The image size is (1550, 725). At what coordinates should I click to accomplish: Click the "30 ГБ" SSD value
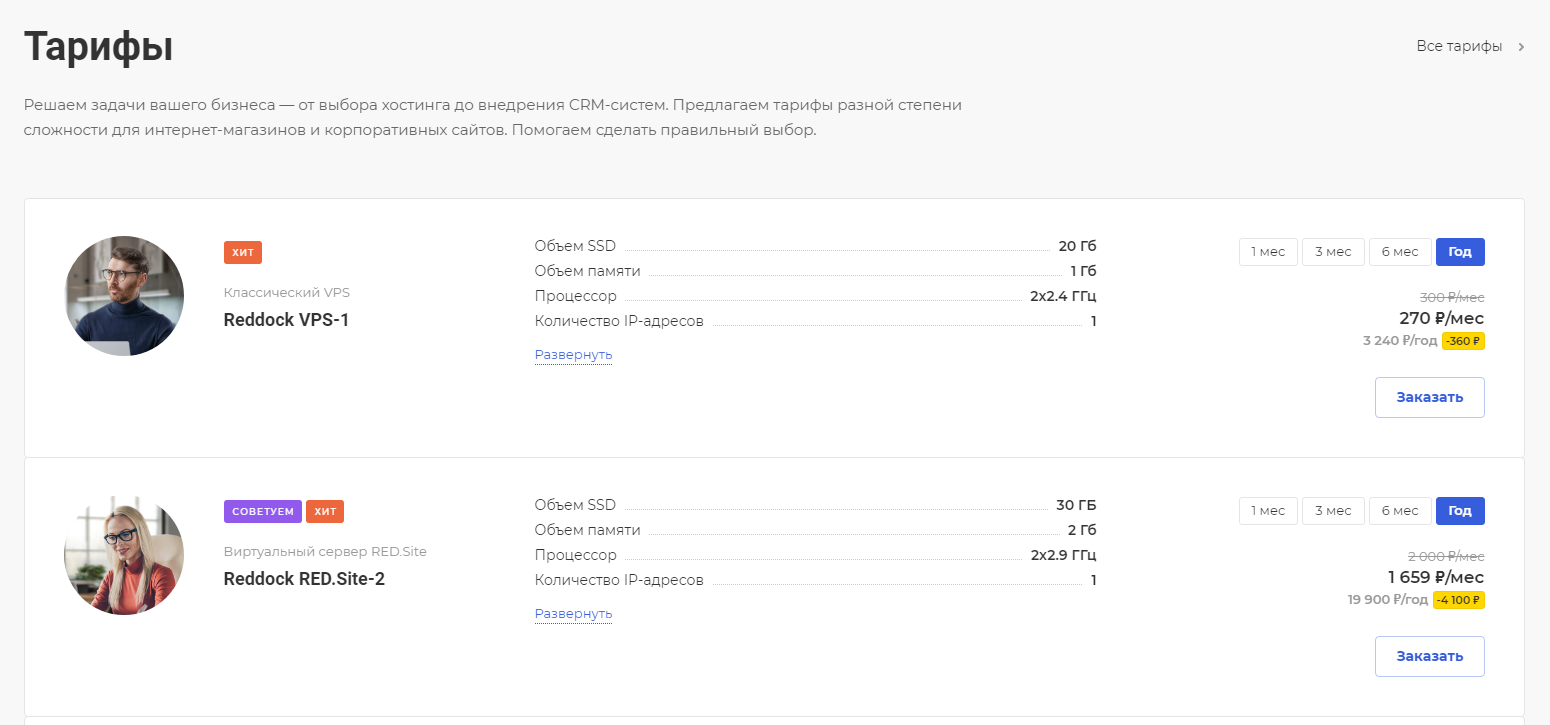pyautogui.click(x=1077, y=505)
